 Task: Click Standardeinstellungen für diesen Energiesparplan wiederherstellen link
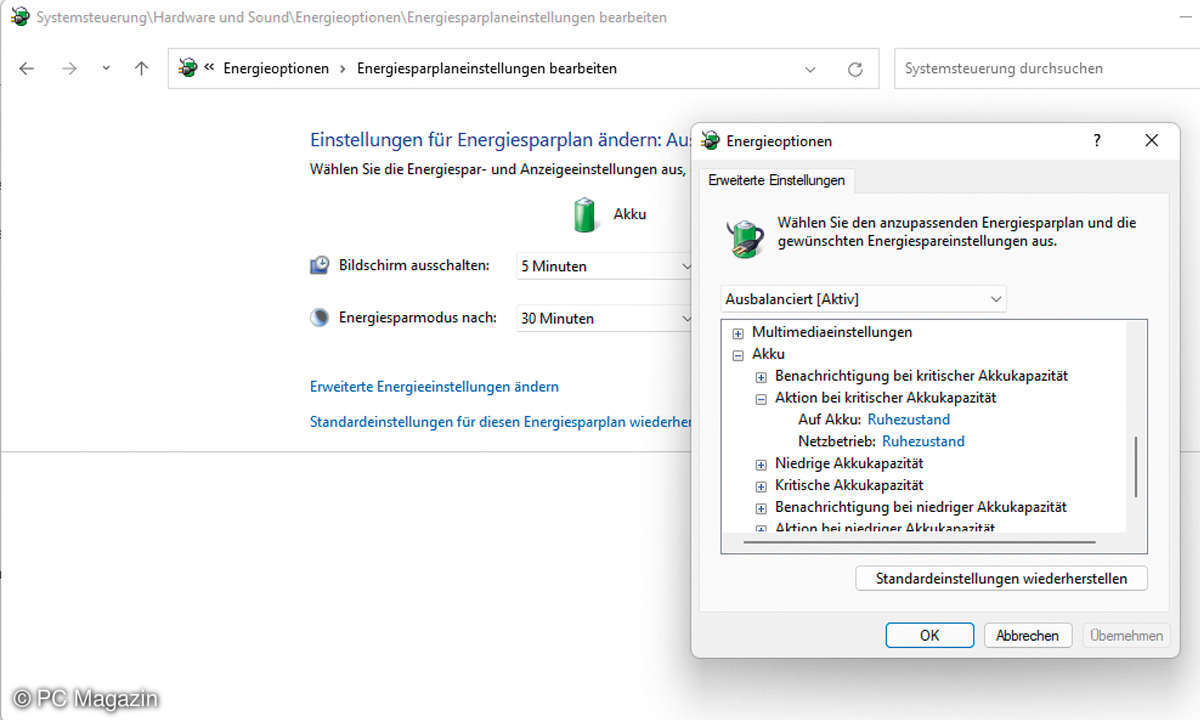(500, 422)
